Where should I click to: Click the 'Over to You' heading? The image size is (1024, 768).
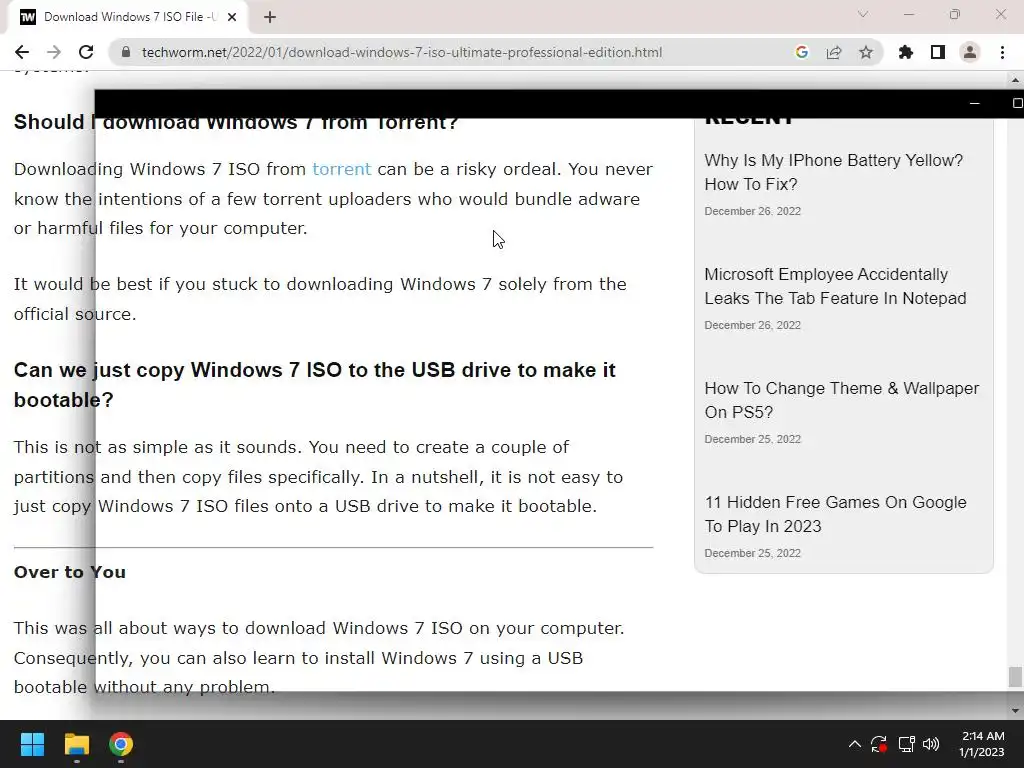pyautogui.click(x=70, y=572)
